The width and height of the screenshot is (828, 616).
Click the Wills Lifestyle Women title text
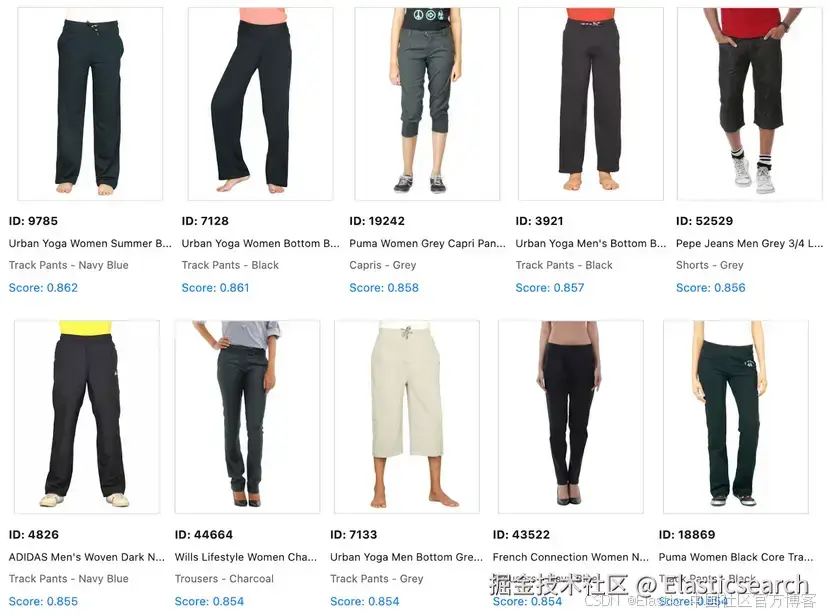tap(246, 557)
